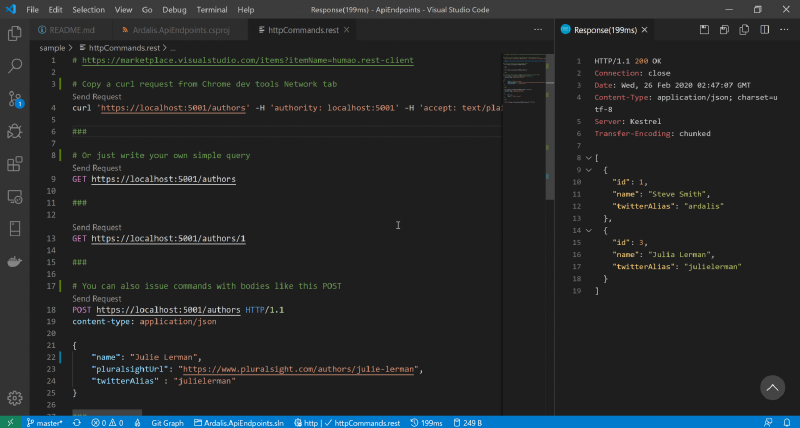Open the marketplace.visualstudio.com rest-client link
Screen dimensions: 800x428
247,60
